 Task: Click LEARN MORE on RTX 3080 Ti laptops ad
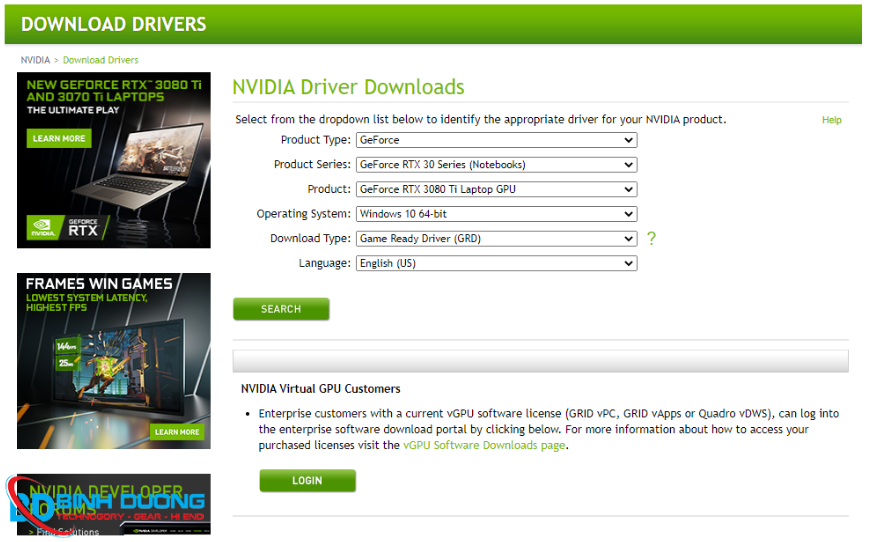59,139
